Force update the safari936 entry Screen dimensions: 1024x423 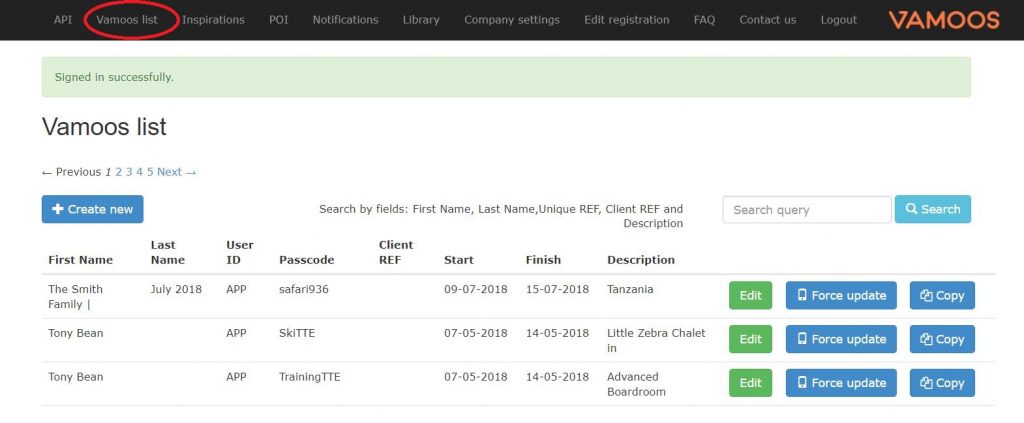pos(841,295)
